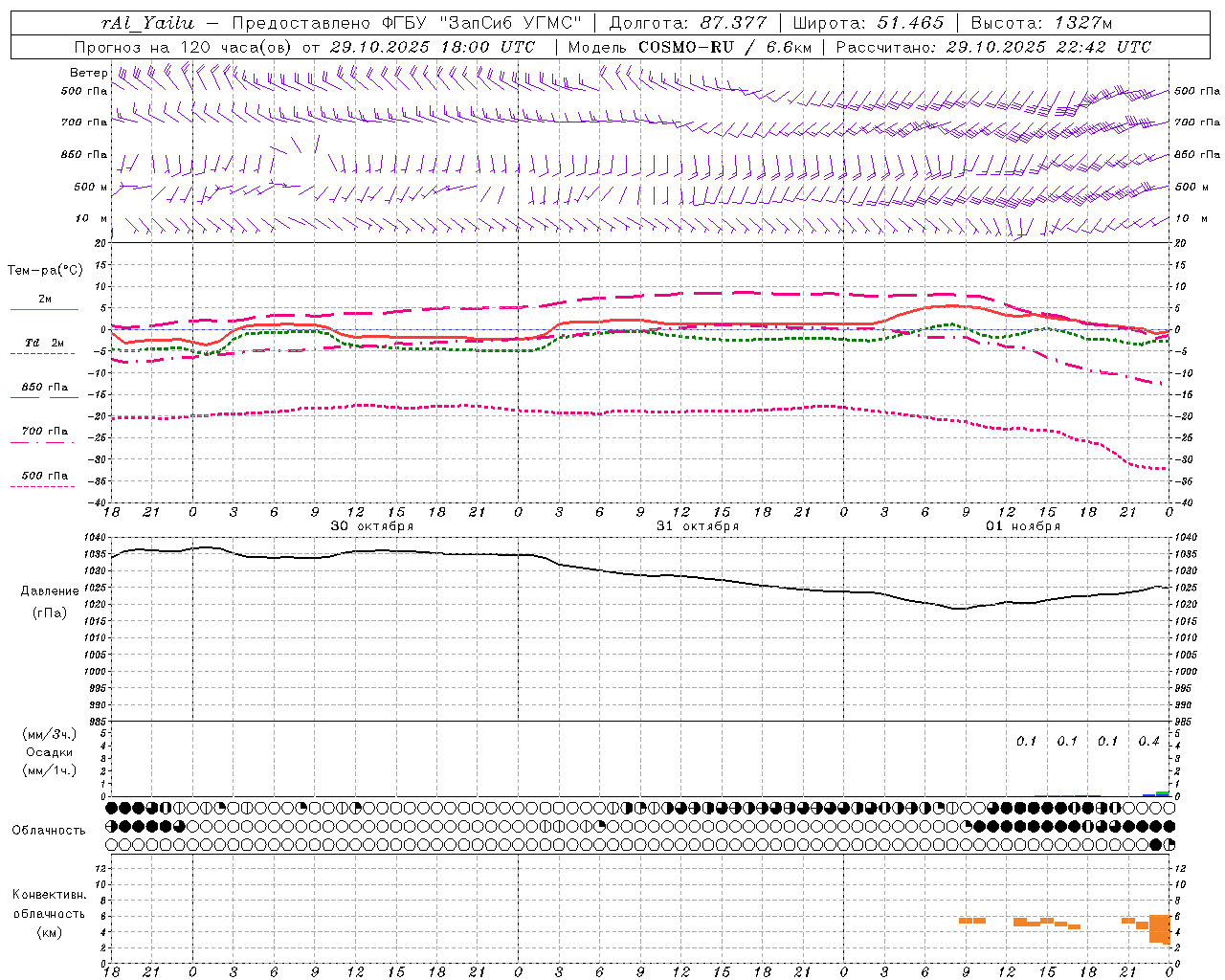Click the solid red line sample under 2м legend
The width and height of the screenshot is (1225, 980).
(44, 310)
